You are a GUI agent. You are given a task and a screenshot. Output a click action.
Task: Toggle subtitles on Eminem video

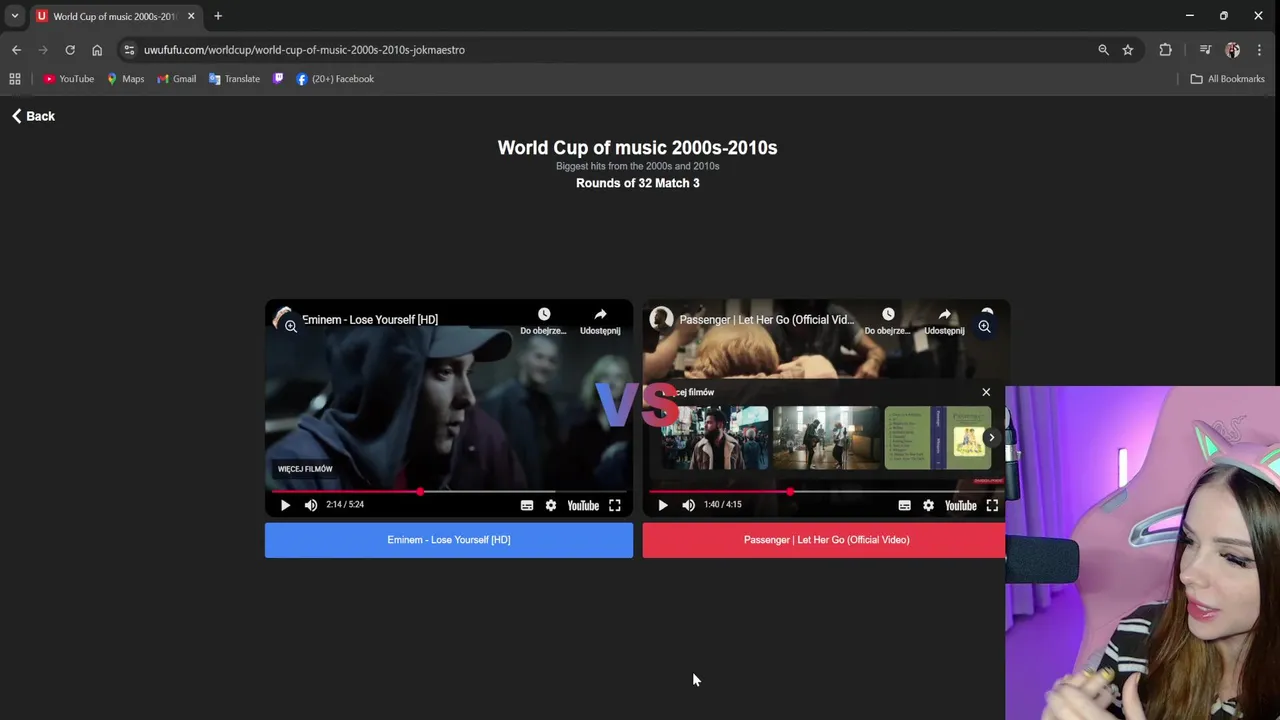(x=527, y=505)
